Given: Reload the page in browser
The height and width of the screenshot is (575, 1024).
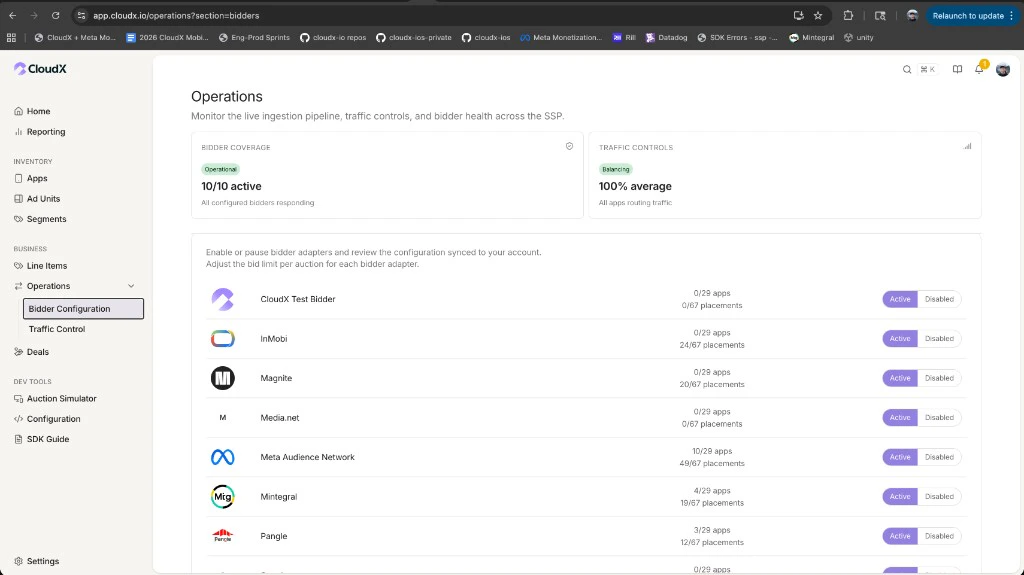Looking at the screenshot, I should 56,16.
